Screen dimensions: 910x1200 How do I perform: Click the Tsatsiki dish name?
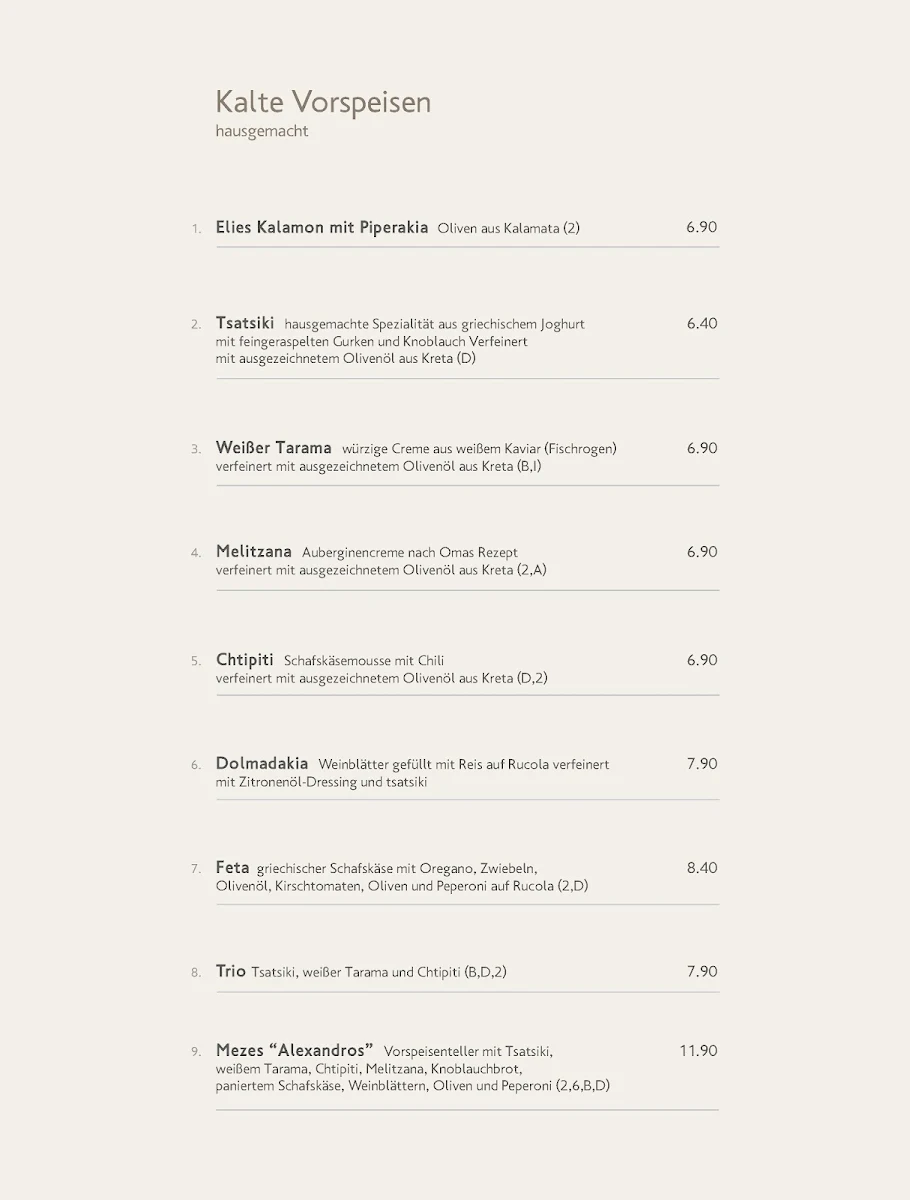pyautogui.click(x=245, y=323)
